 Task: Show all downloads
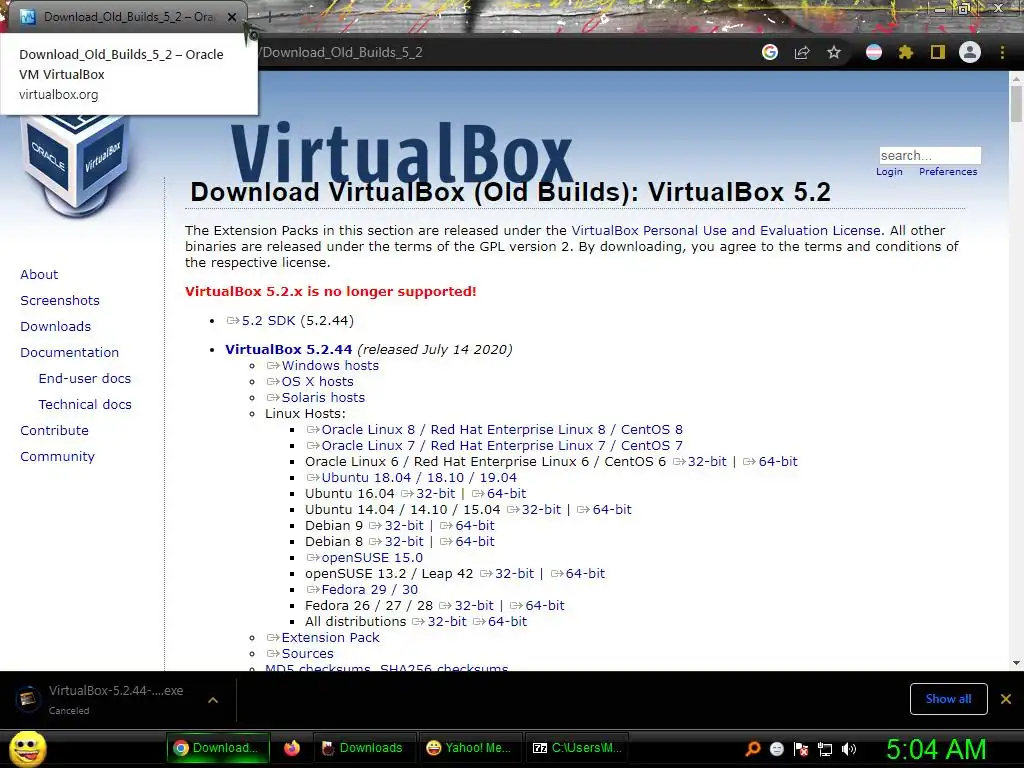948,699
